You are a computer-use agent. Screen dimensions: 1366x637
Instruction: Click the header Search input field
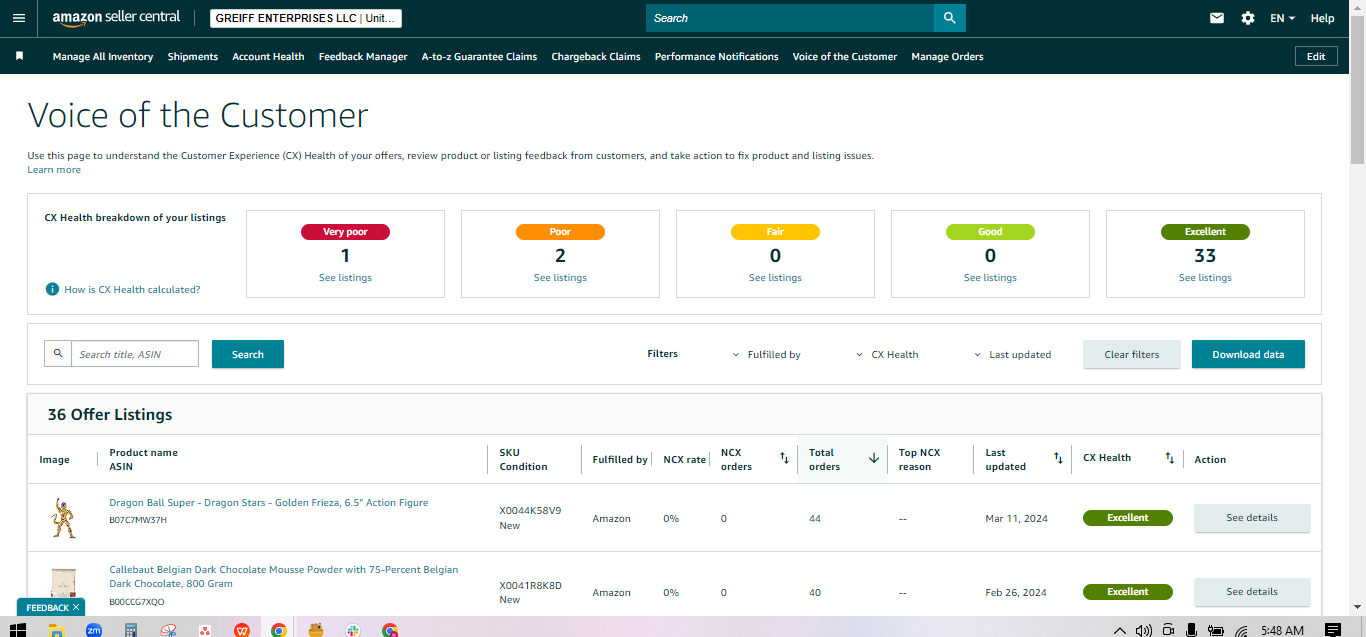tap(790, 18)
